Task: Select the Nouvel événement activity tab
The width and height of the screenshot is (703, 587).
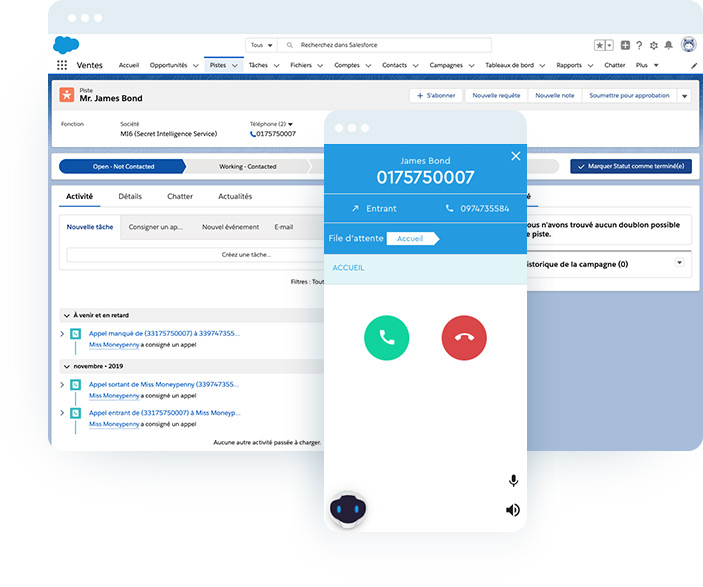Action: pos(230,227)
